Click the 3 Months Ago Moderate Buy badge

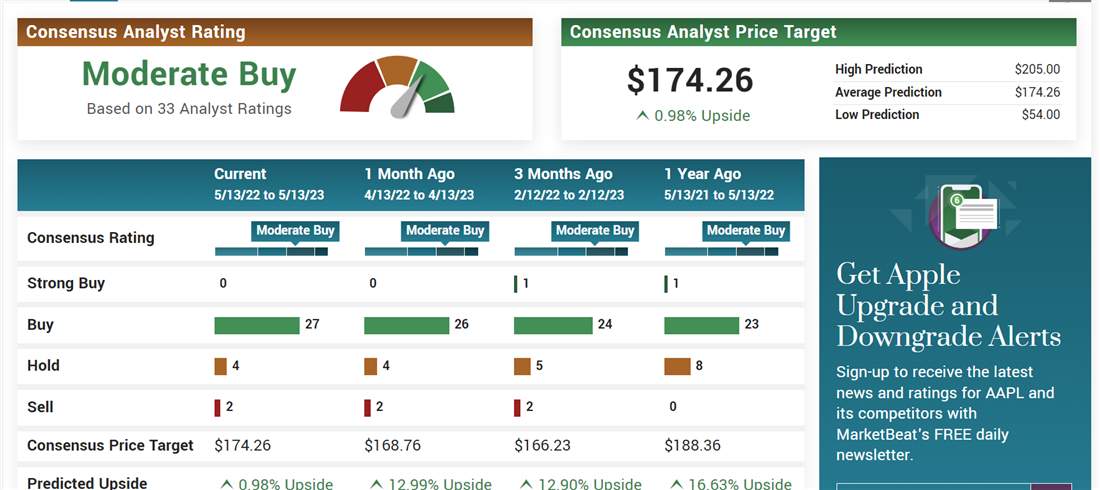[595, 231]
